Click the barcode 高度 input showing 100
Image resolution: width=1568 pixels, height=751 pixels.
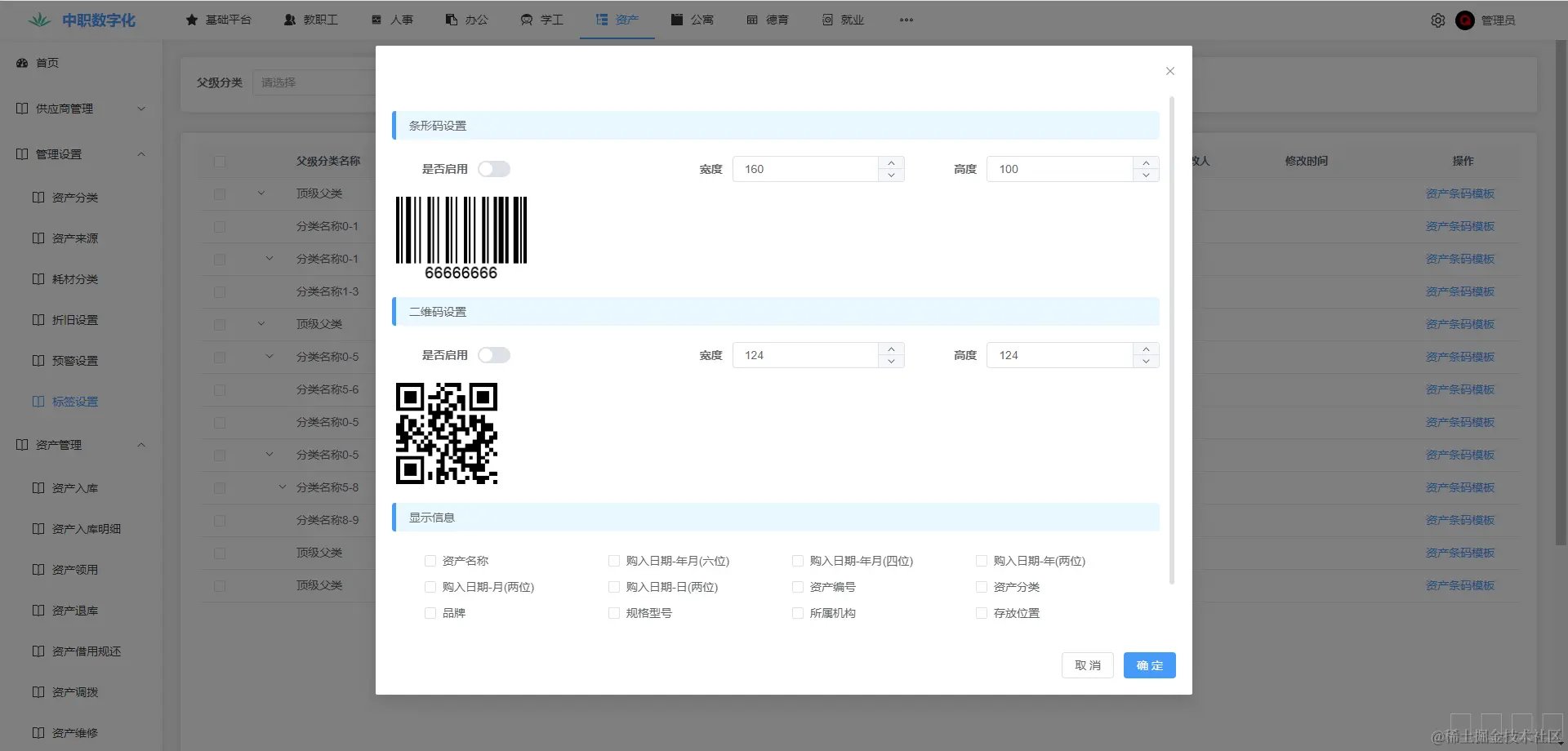(1060, 169)
